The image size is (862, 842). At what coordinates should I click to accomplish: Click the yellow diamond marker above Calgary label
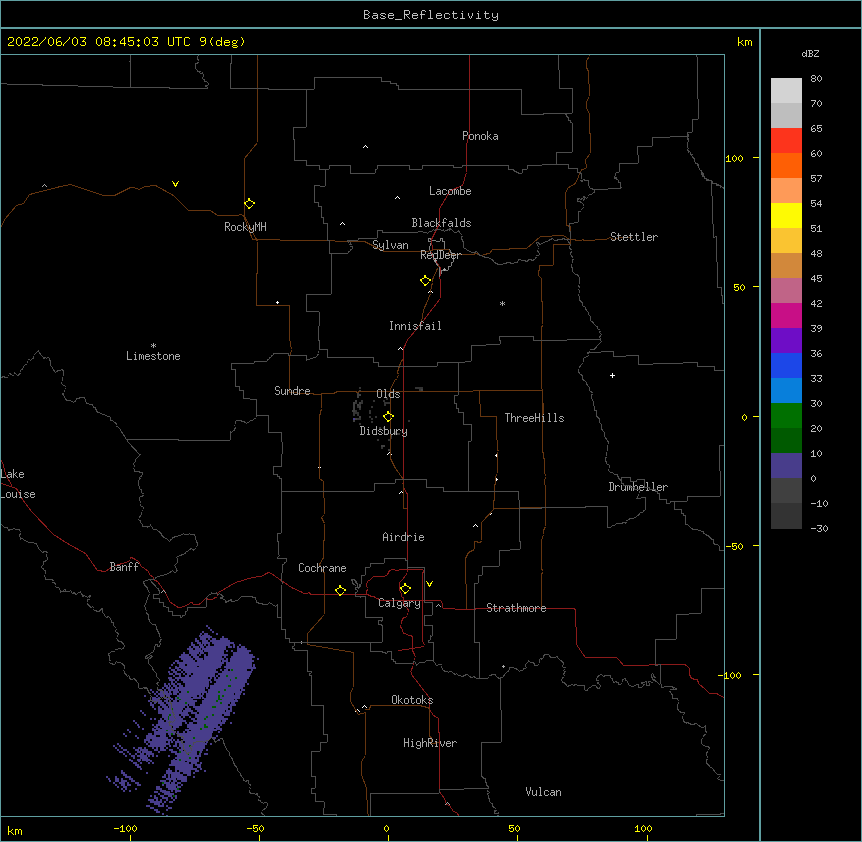405,589
